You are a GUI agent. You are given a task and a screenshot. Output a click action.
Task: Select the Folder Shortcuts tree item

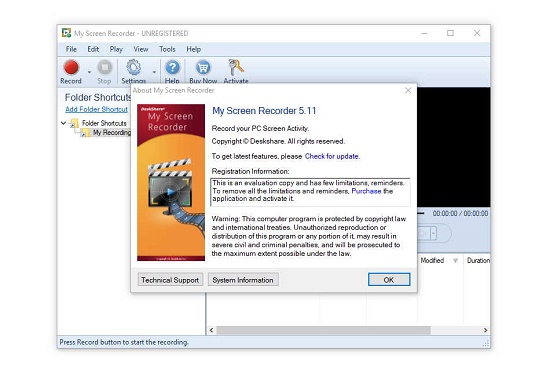pyautogui.click(x=104, y=123)
